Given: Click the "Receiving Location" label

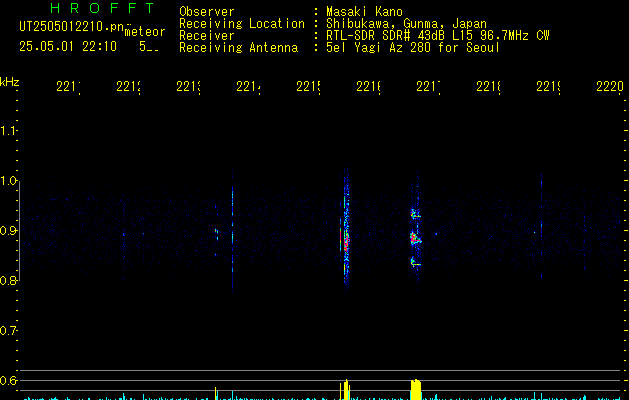Looking at the screenshot, I should pos(242,24).
